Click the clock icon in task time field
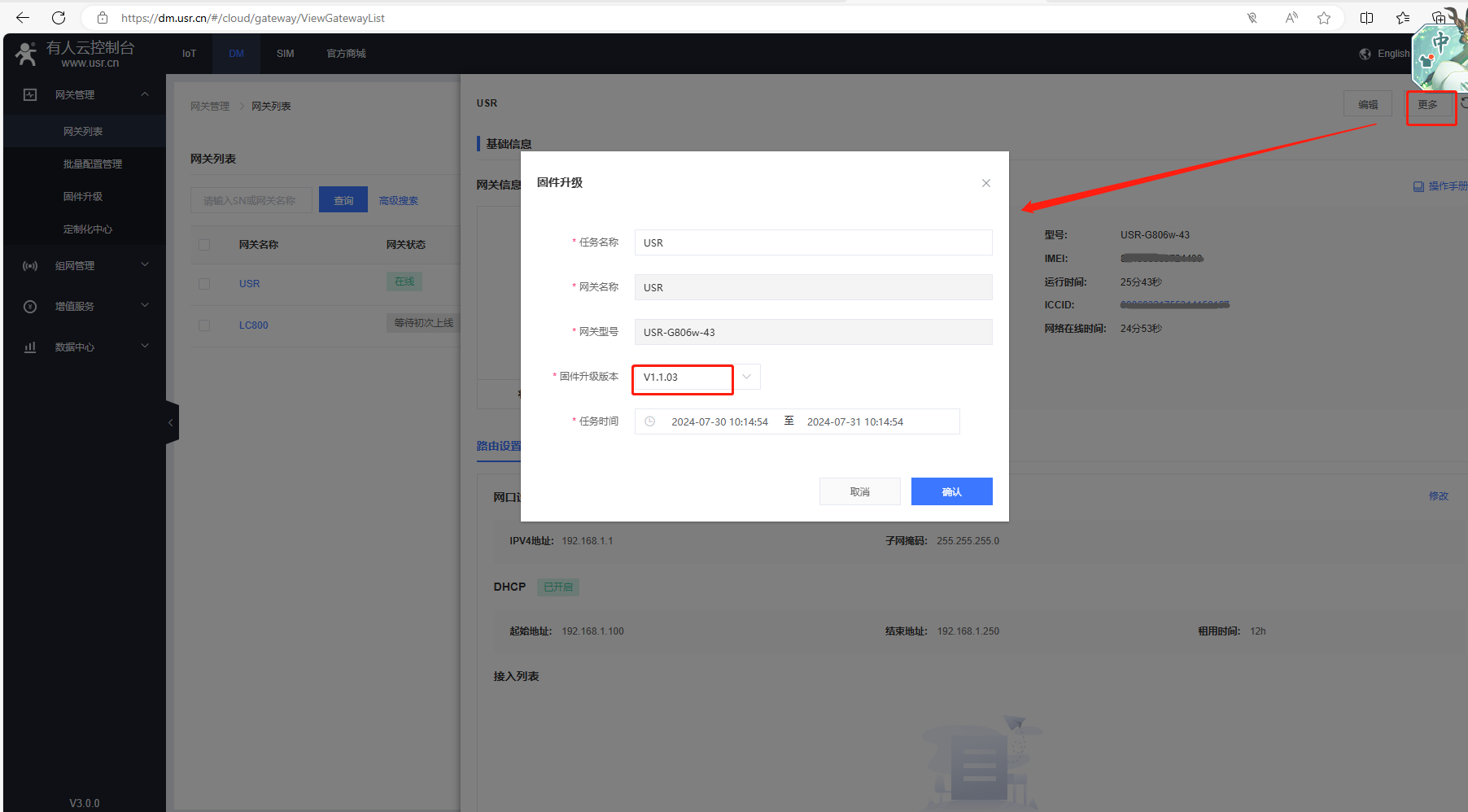This screenshot has height=812, width=1468. tap(649, 421)
